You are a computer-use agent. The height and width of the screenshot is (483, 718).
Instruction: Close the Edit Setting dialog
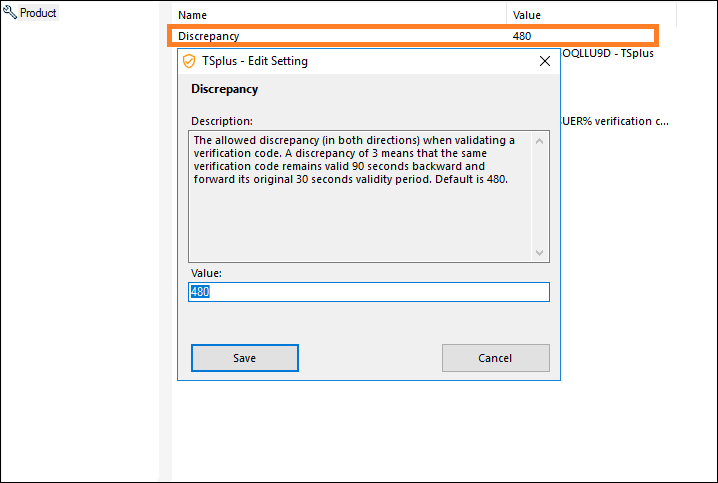[545, 61]
